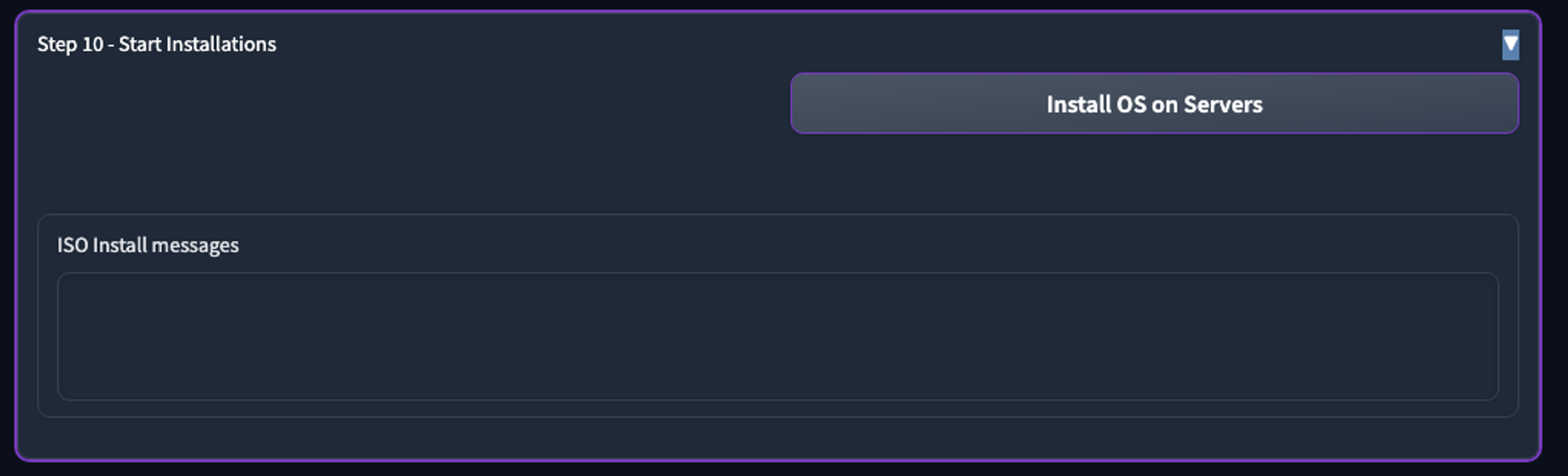Collapse the Step 10 accordion arrow
The width and height of the screenshot is (1568, 476).
[x=1510, y=45]
